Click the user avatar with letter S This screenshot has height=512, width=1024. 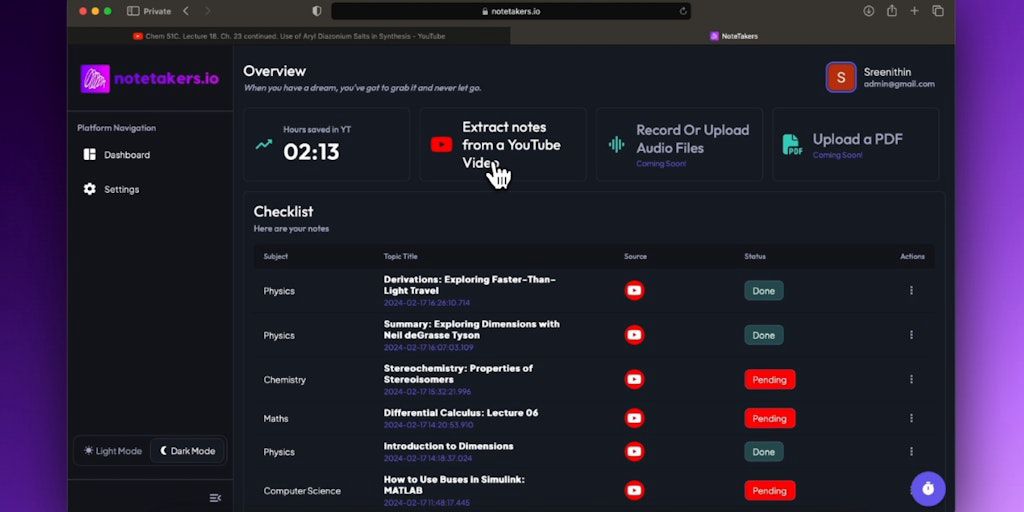(840, 77)
